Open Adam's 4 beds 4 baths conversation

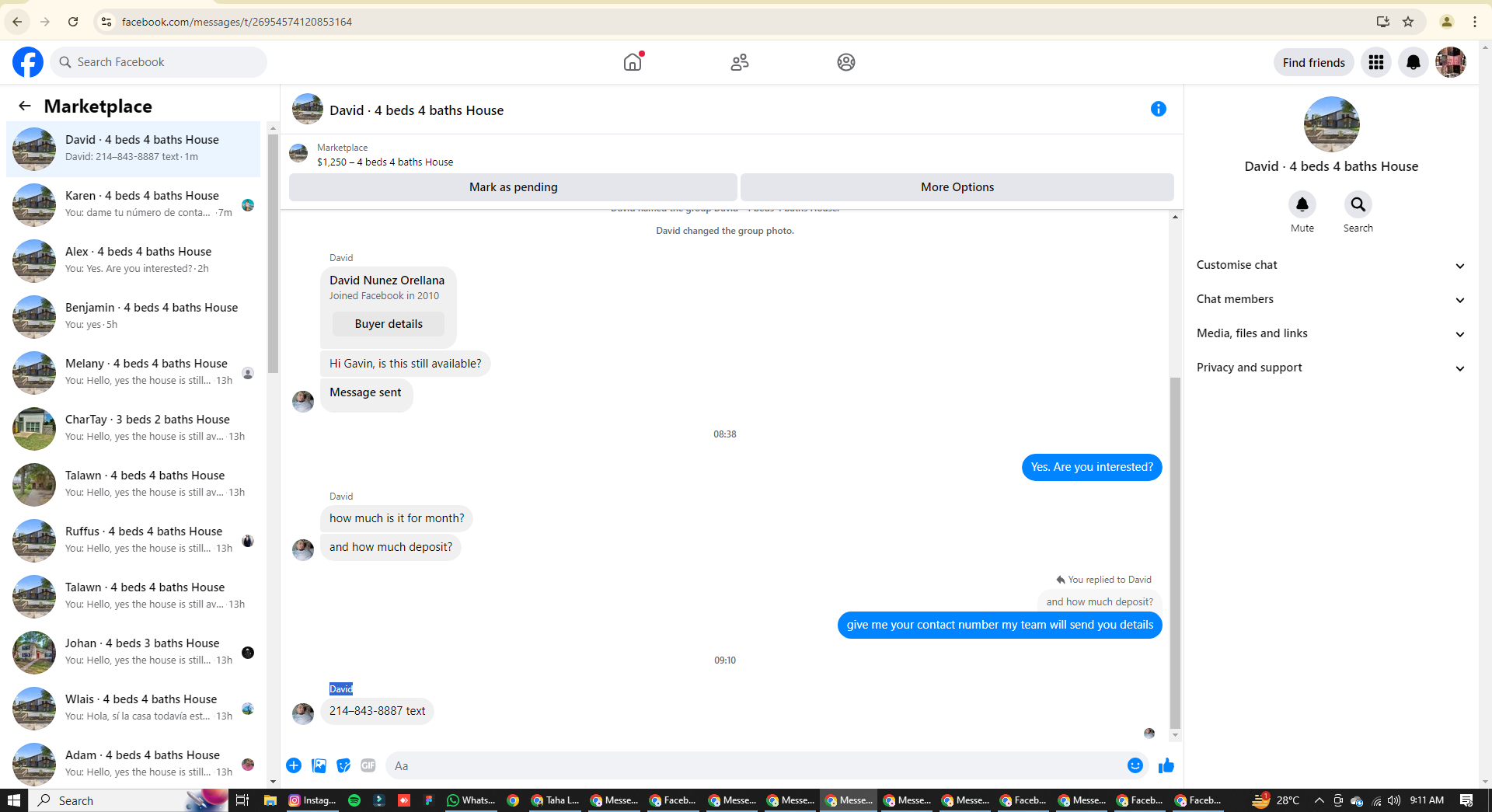click(x=134, y=764)
